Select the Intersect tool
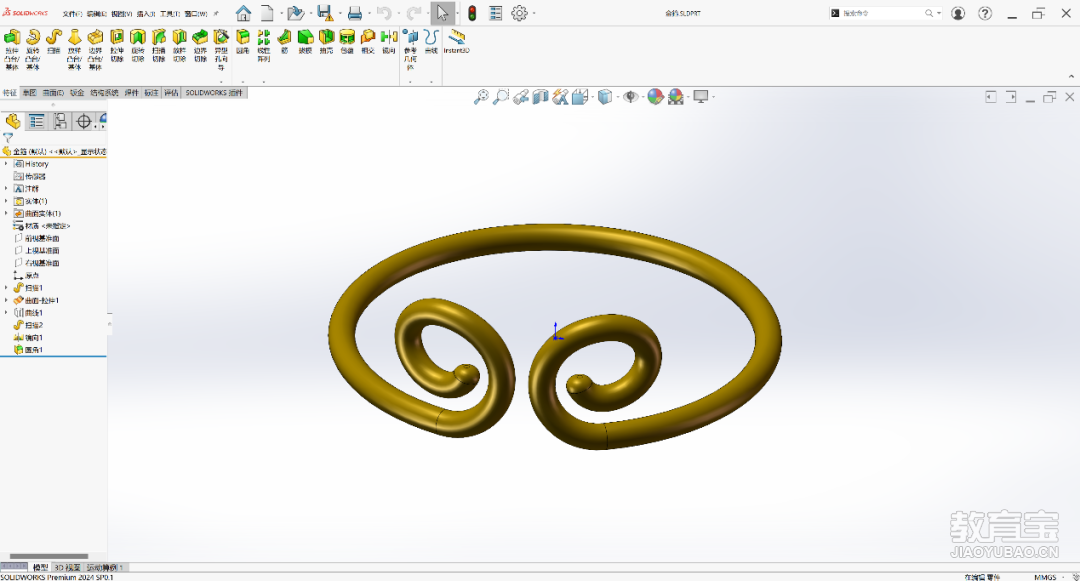 (x=368, y=41)
